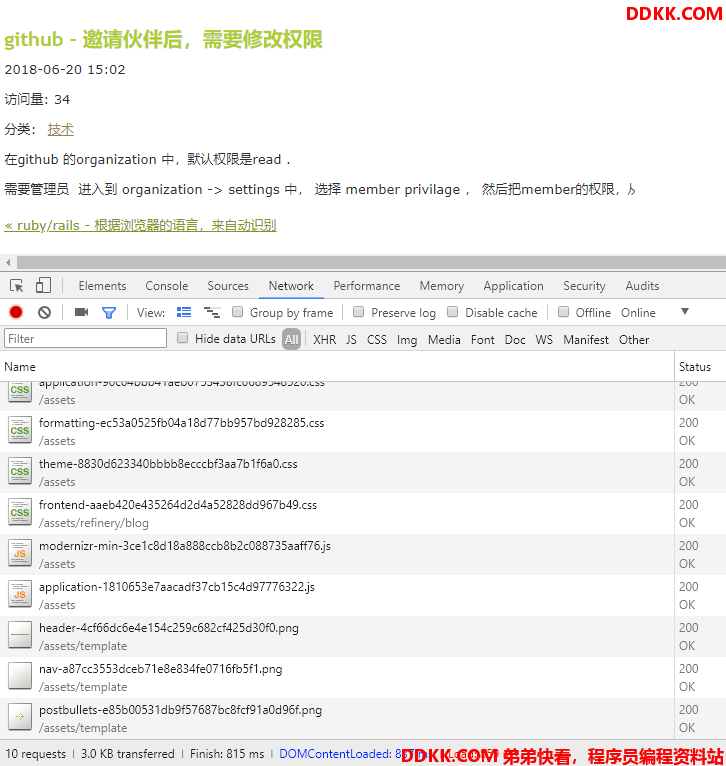Filter requests by Media type
Screen dimensions: 726x766
point(444,340)
